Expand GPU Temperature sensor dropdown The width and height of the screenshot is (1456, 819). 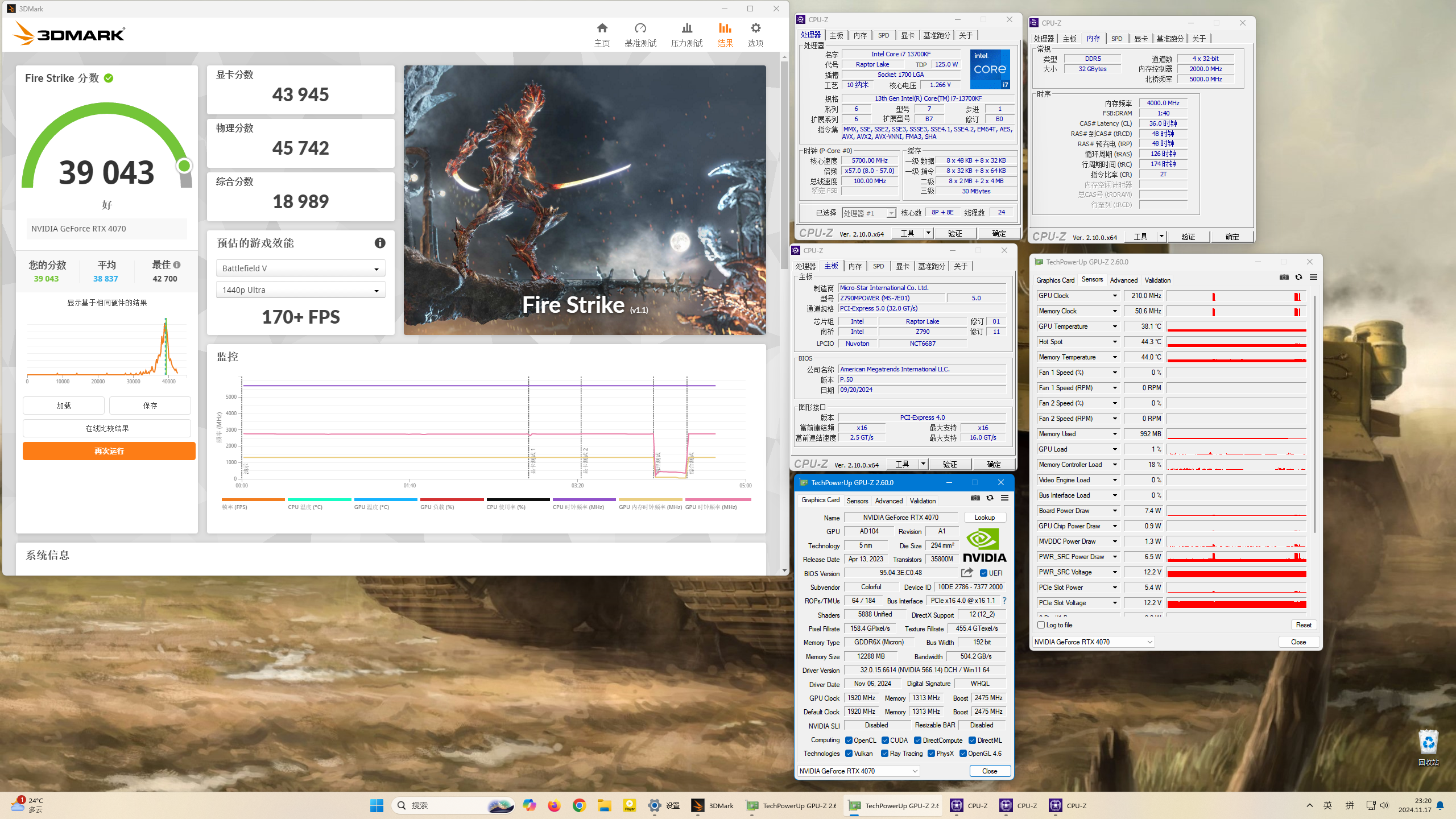tap(1115, 326)
